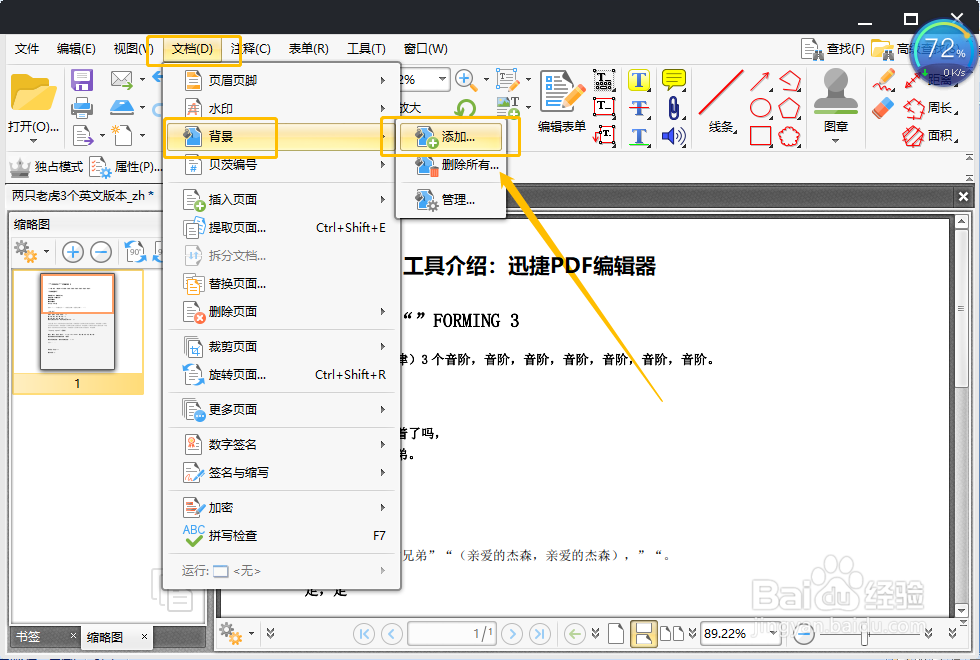Image resolution: width=980 pixels, height=660 pixels.
Task: Click the 属性(P)... button
Action: (125, 167)
